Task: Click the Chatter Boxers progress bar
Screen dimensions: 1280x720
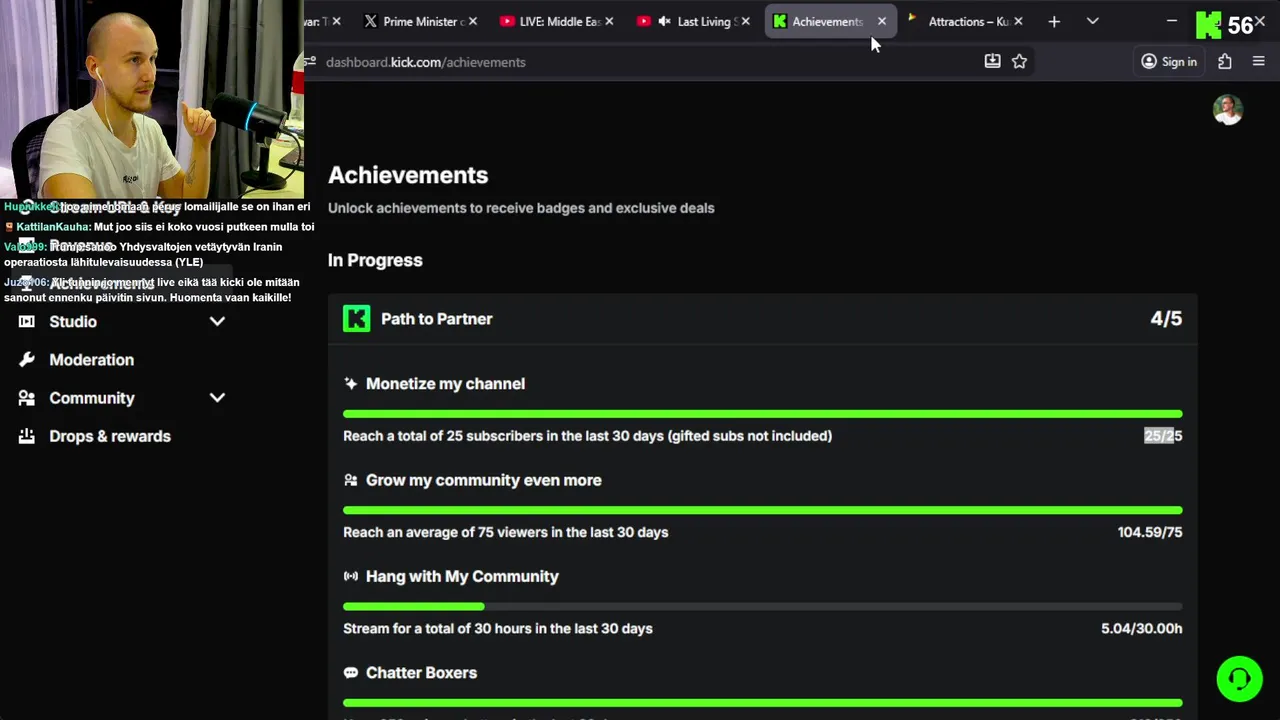Action: (762, 703)
